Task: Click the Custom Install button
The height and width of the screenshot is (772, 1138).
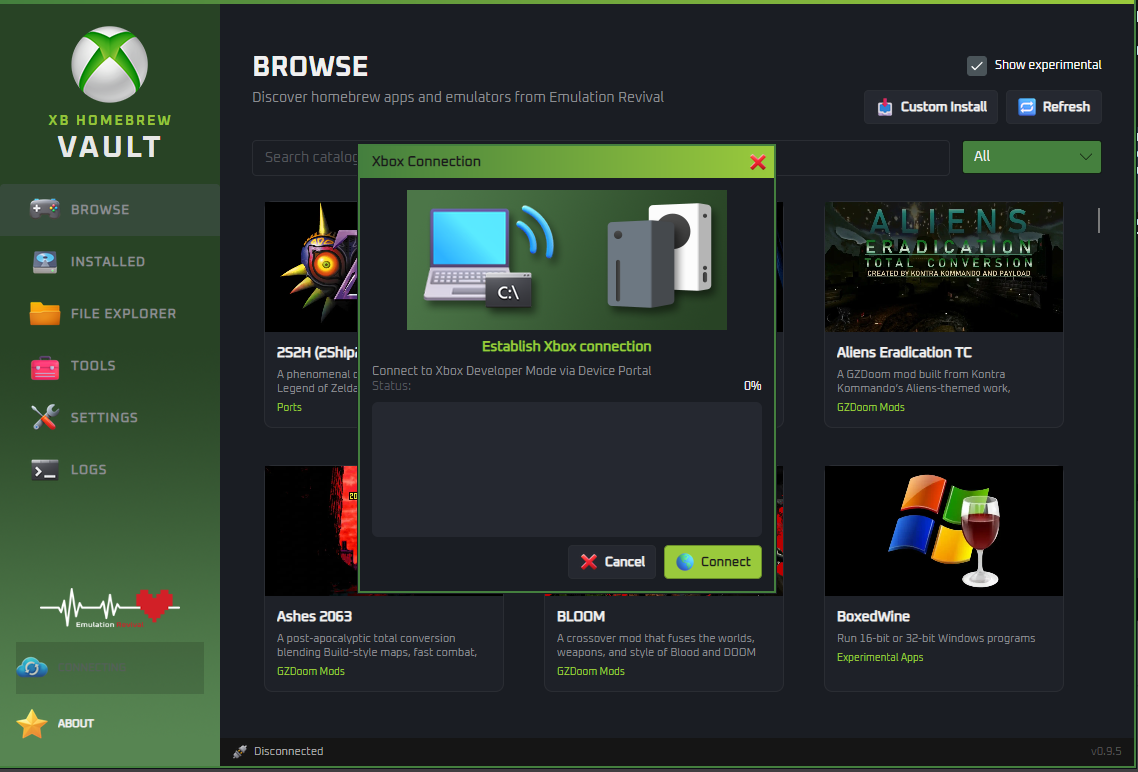Action: coord(930,107)
